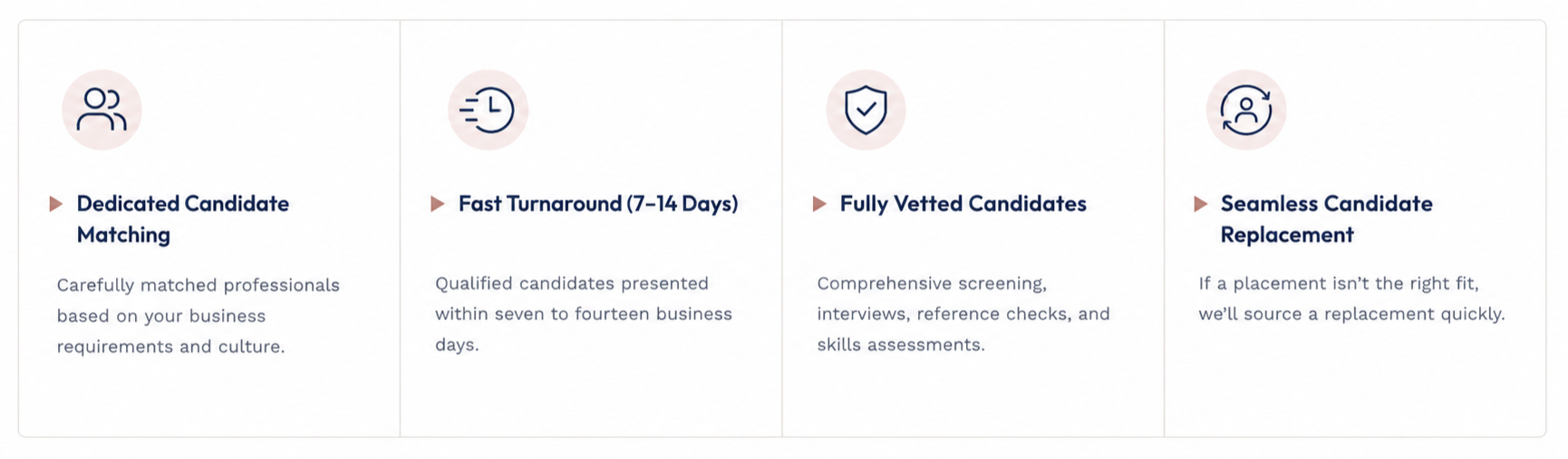
Task: Click the triangle beside Fully Vetted Candidates
Action: pyautogui.click(x=819, y=204)
